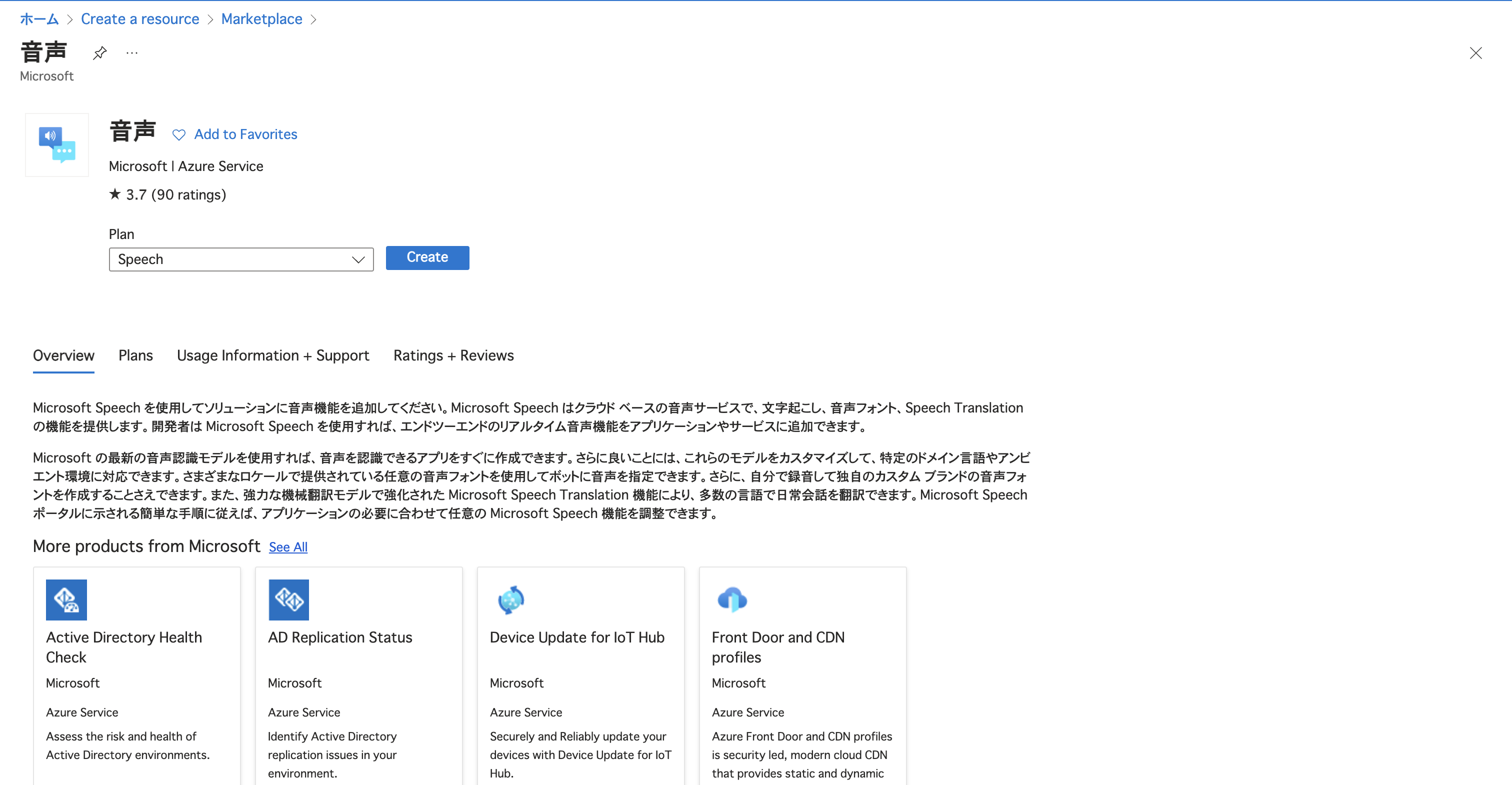Select the Overview tab
Image resolution: width=1512 pixels, height=785 pixels.
click(63, 355)
